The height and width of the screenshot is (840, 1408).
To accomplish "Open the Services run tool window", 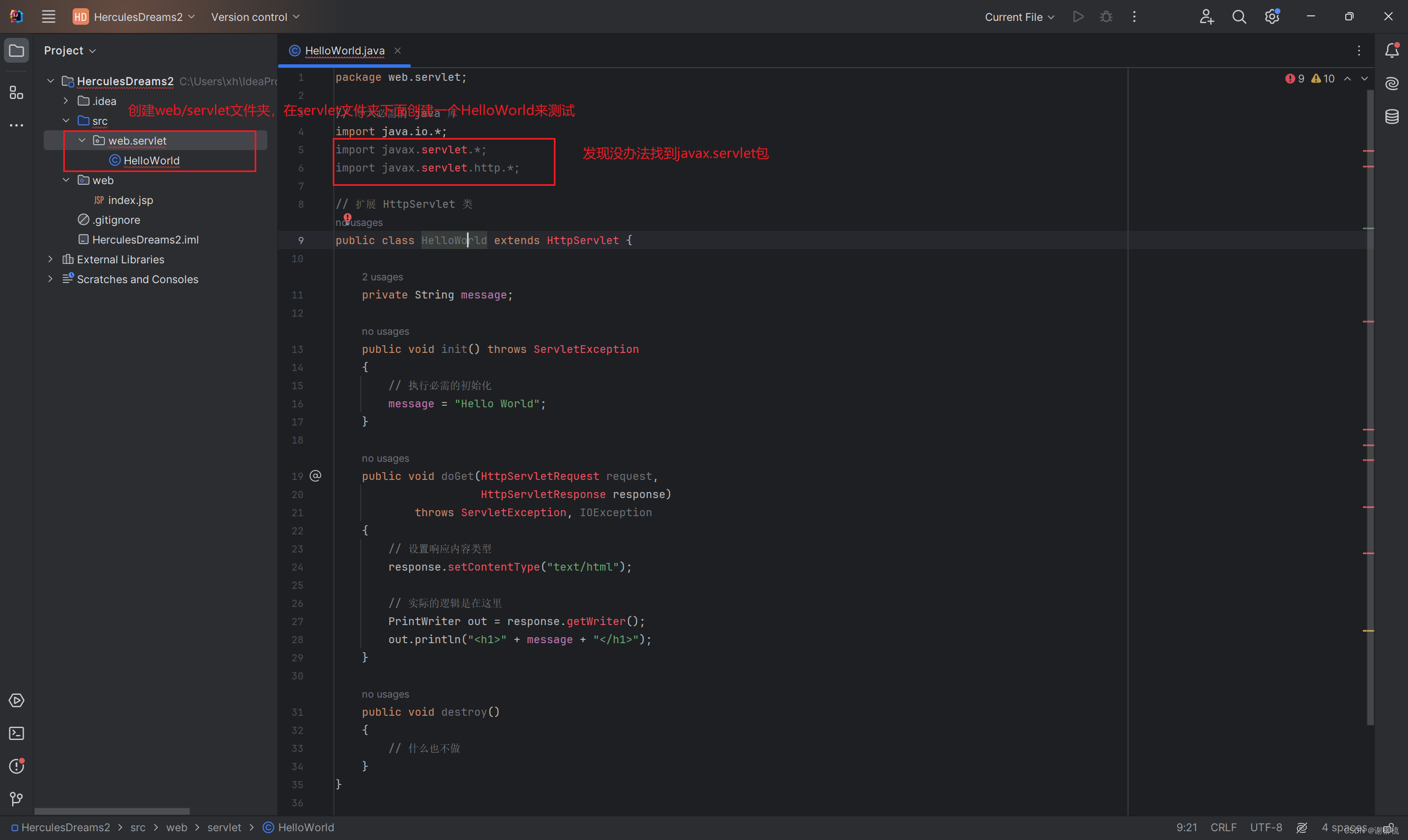I will [x=16, y=701].
